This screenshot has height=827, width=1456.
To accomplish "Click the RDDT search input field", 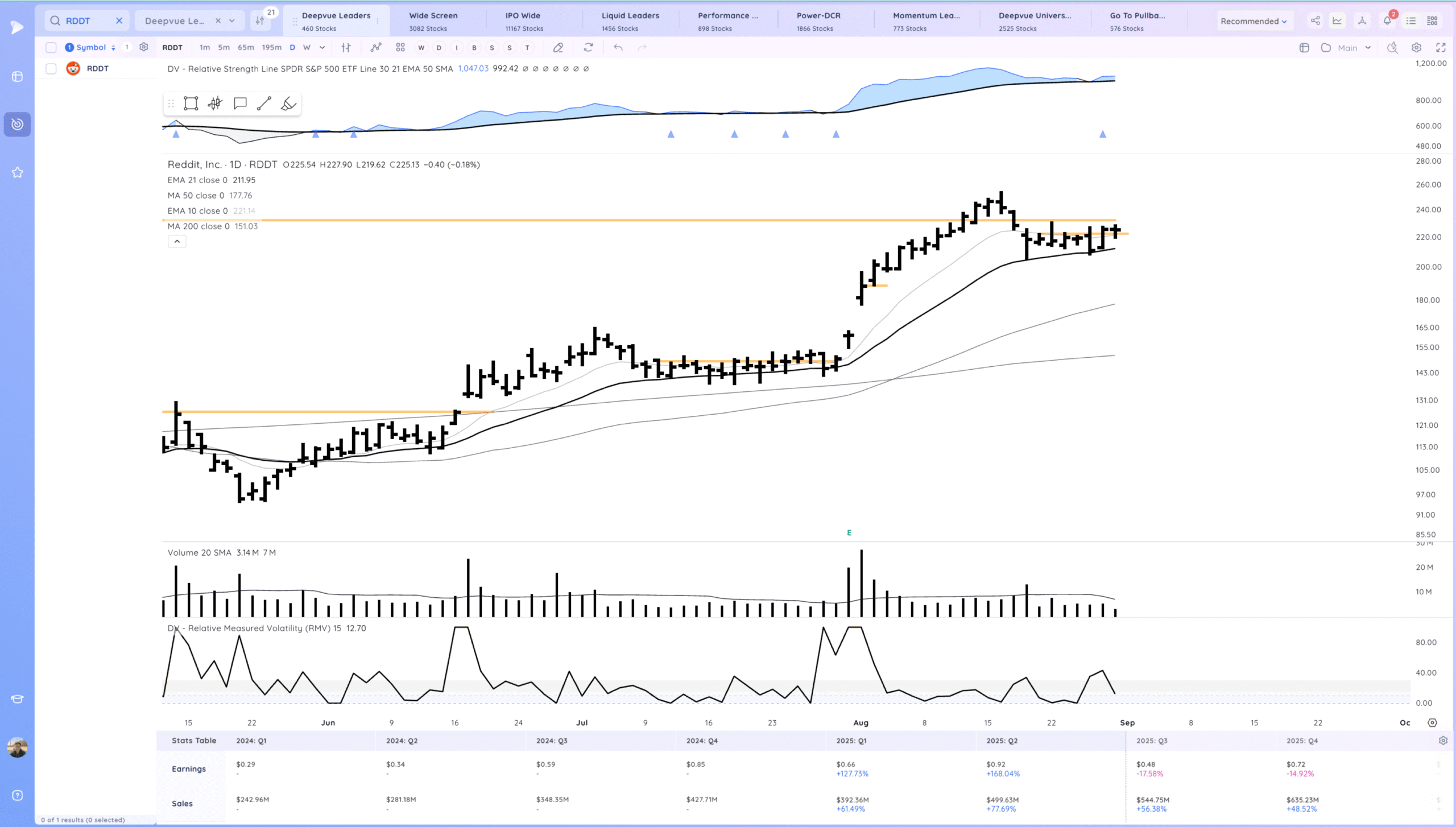I will 87,21.
